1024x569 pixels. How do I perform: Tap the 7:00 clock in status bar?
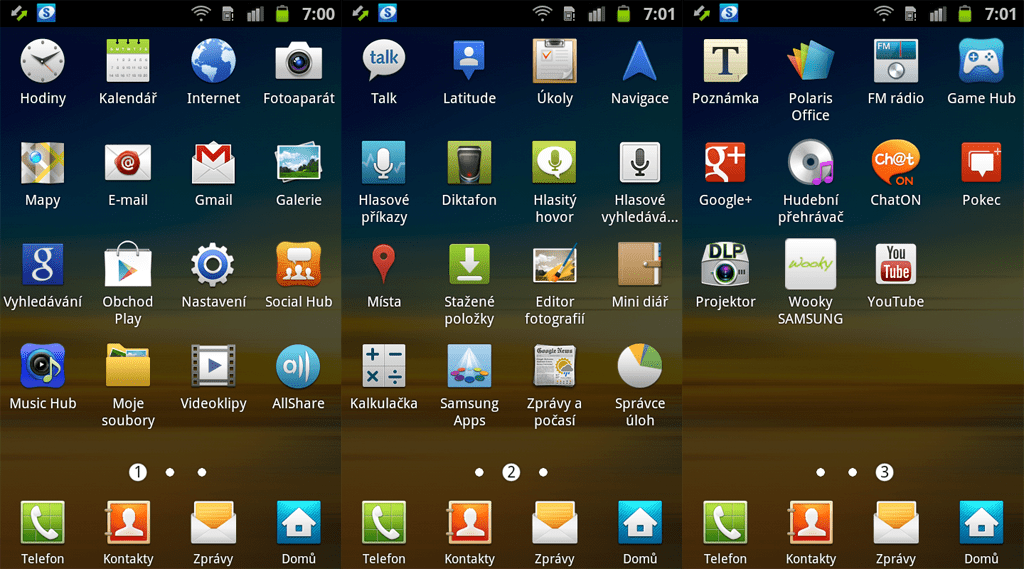pyautogui.click(x=319, y=14)
